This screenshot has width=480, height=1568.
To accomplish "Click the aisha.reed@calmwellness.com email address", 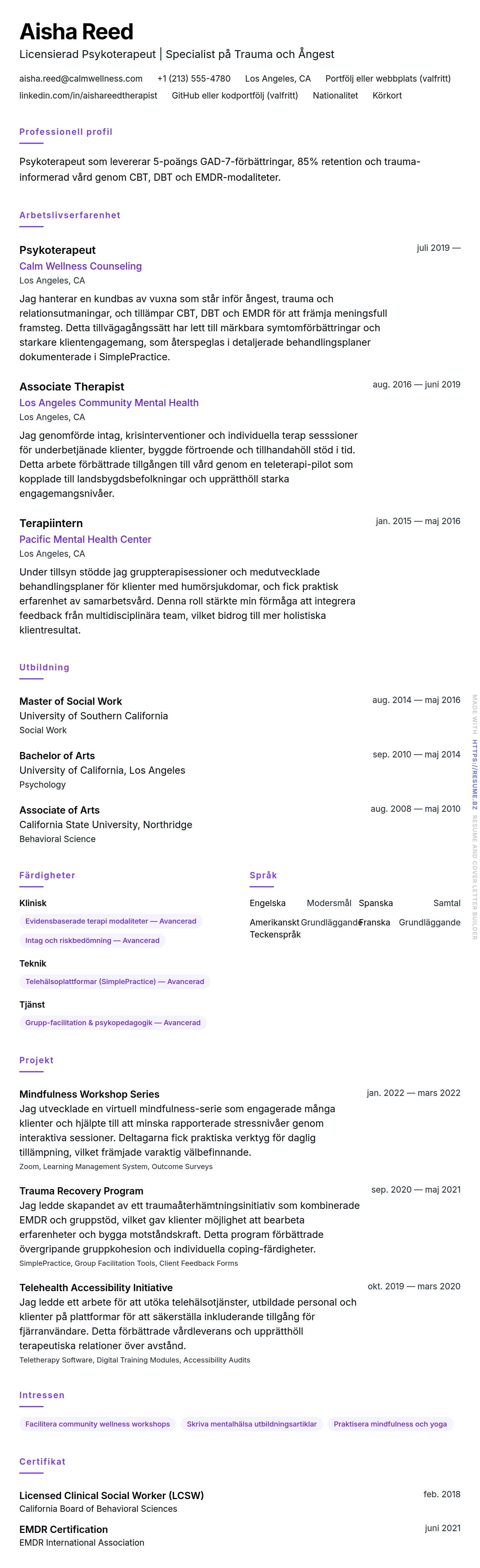I will tap(81, 79).
